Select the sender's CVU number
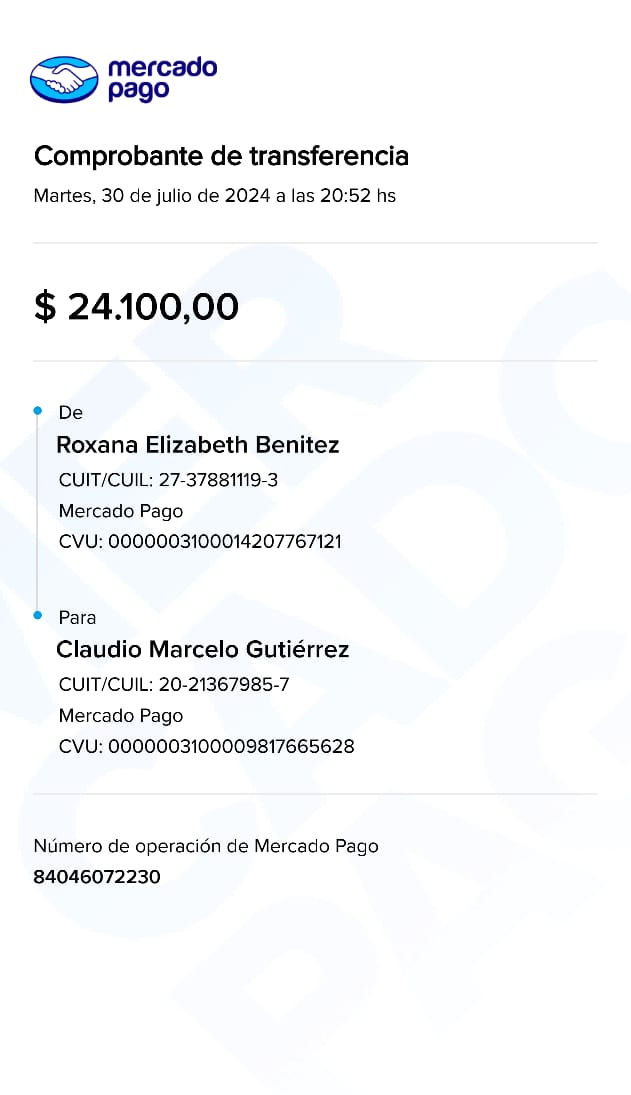The image size is (631, 1095). coord(200,542)
